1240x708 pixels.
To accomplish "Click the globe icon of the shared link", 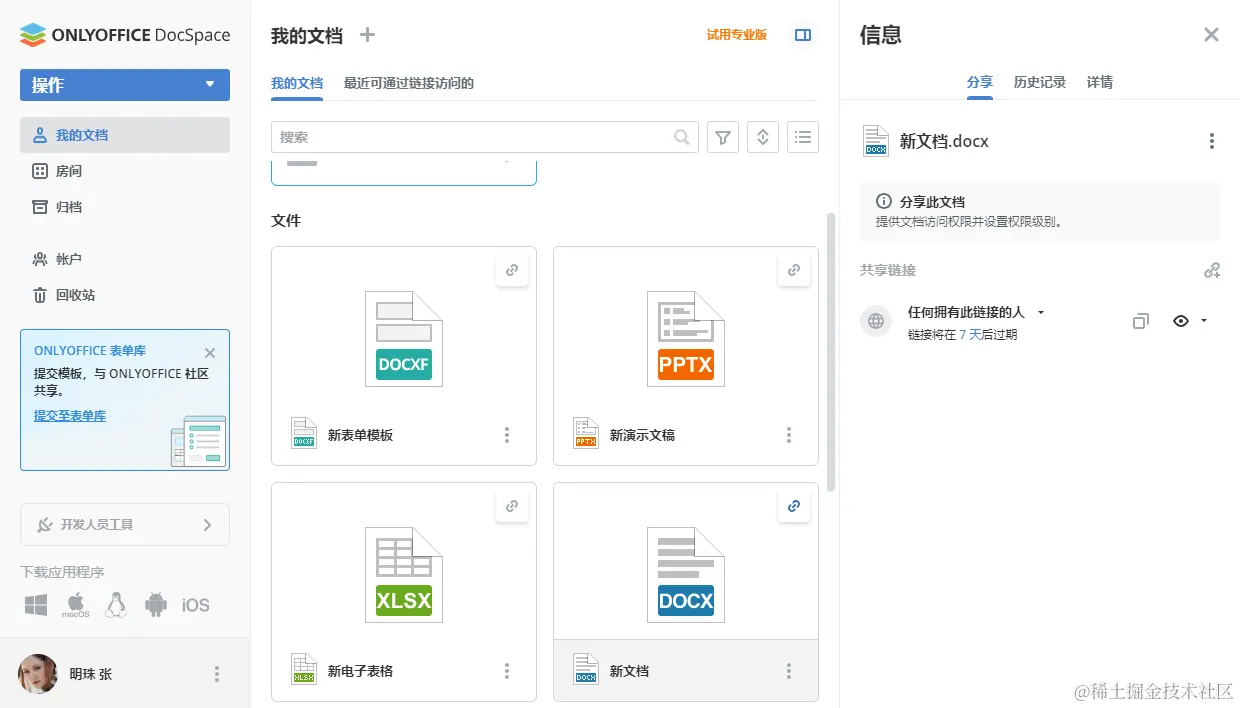I will [876, 321].
